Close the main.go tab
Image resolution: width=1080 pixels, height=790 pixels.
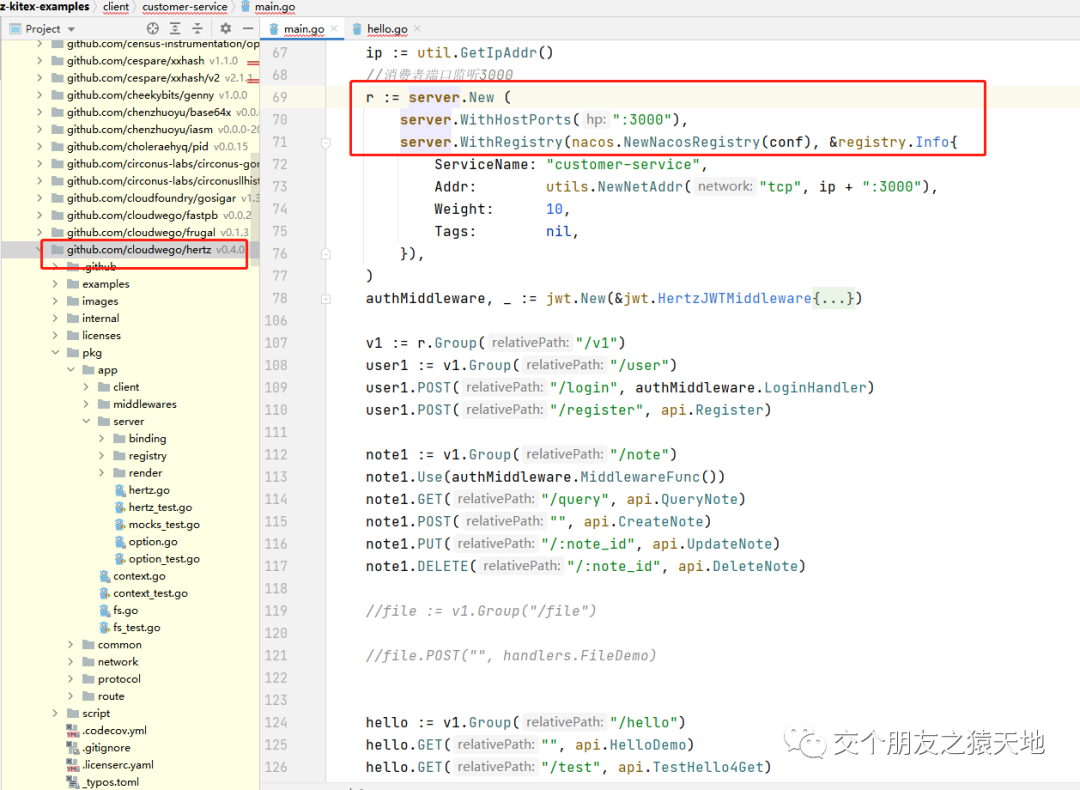334,29
